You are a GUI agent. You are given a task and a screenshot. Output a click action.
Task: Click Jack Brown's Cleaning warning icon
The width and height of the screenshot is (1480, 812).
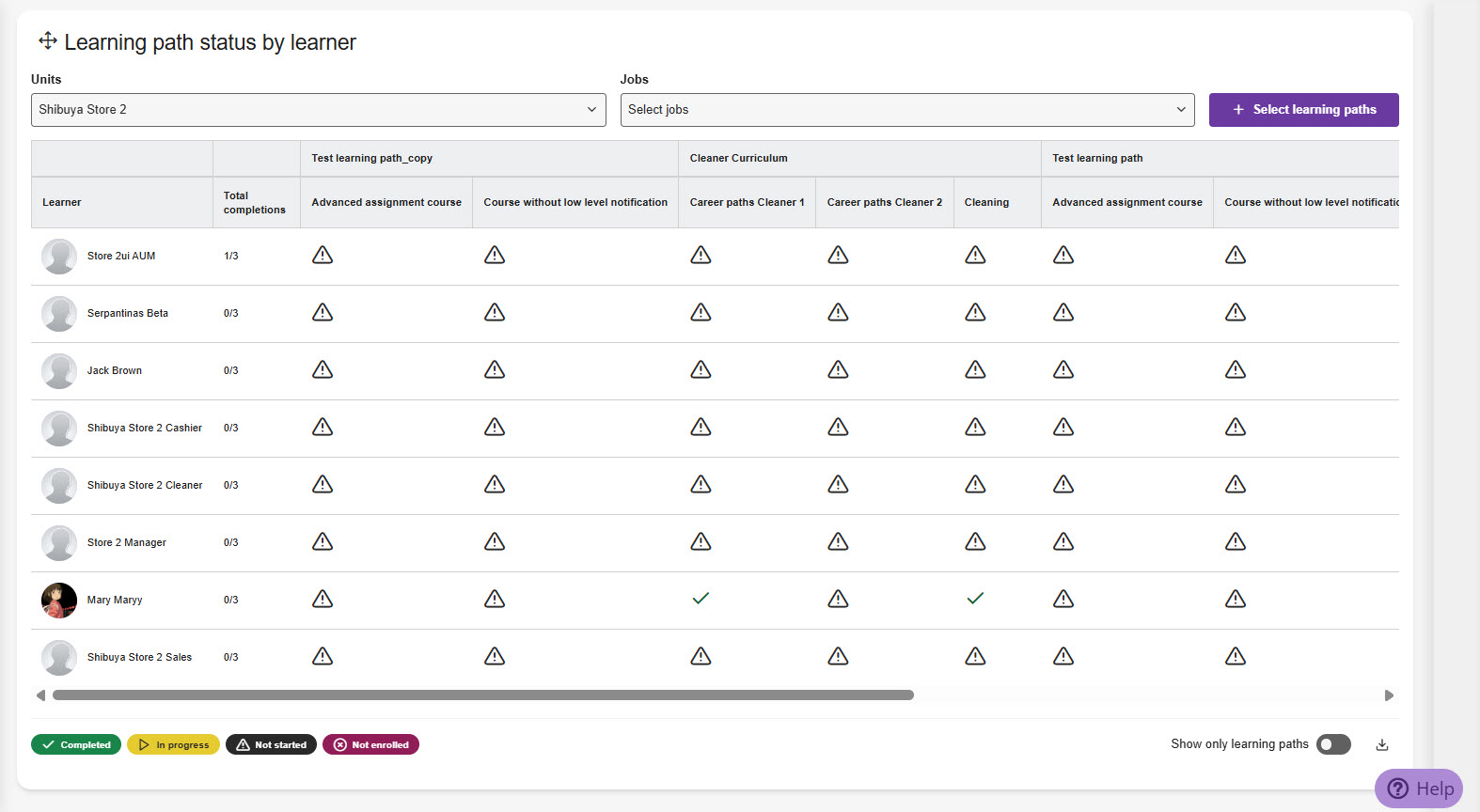pos(975,369)
